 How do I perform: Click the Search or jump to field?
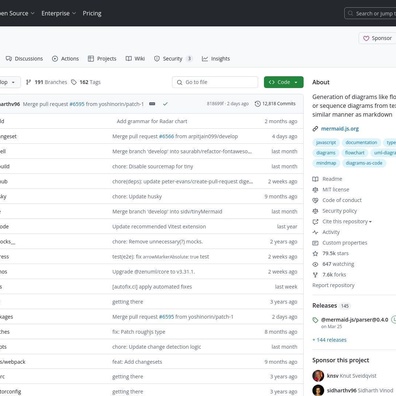pos(370,13)
